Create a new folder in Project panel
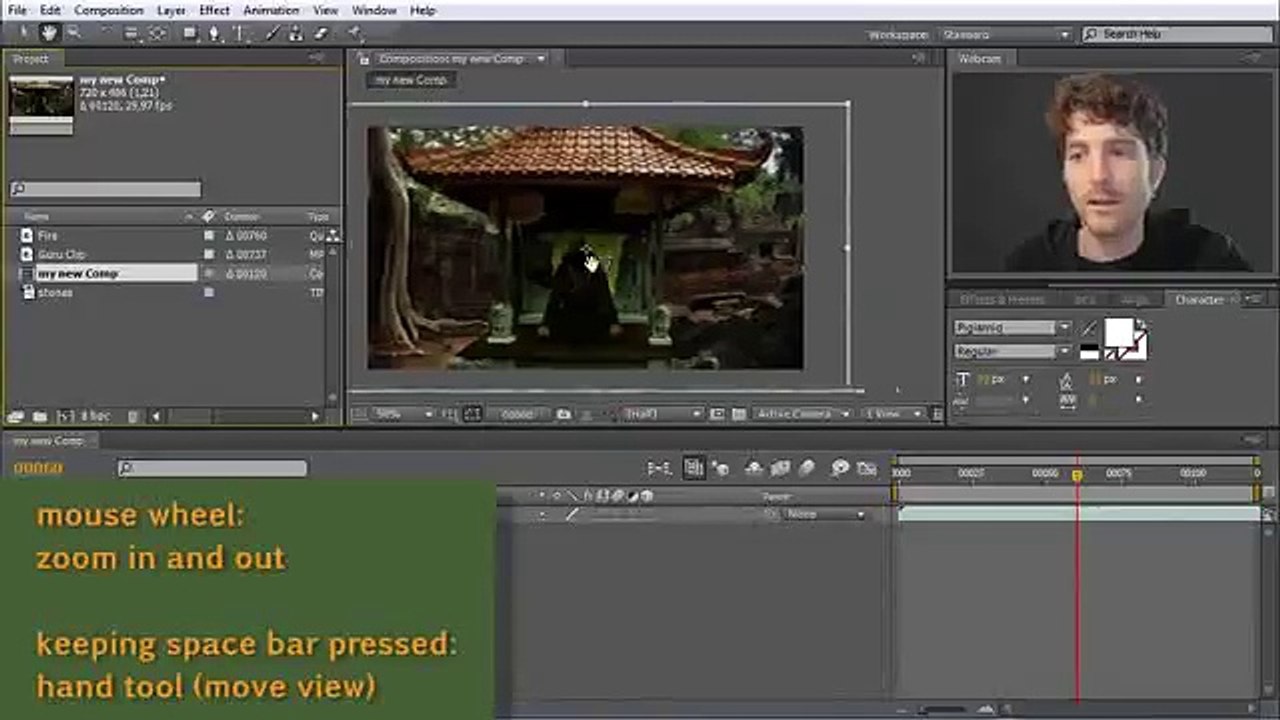This screenshot has width=1280, height=720. pyautogui.click(x=40, y=416)
